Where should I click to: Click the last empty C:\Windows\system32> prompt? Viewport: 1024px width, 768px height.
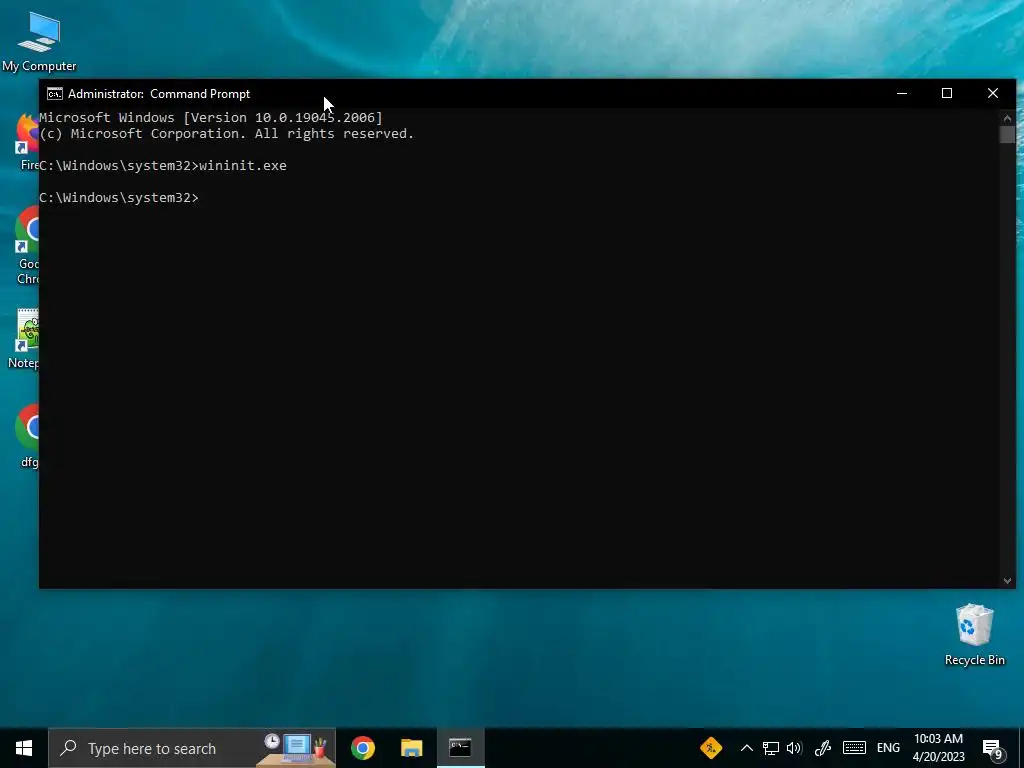(x=119, y=198)
